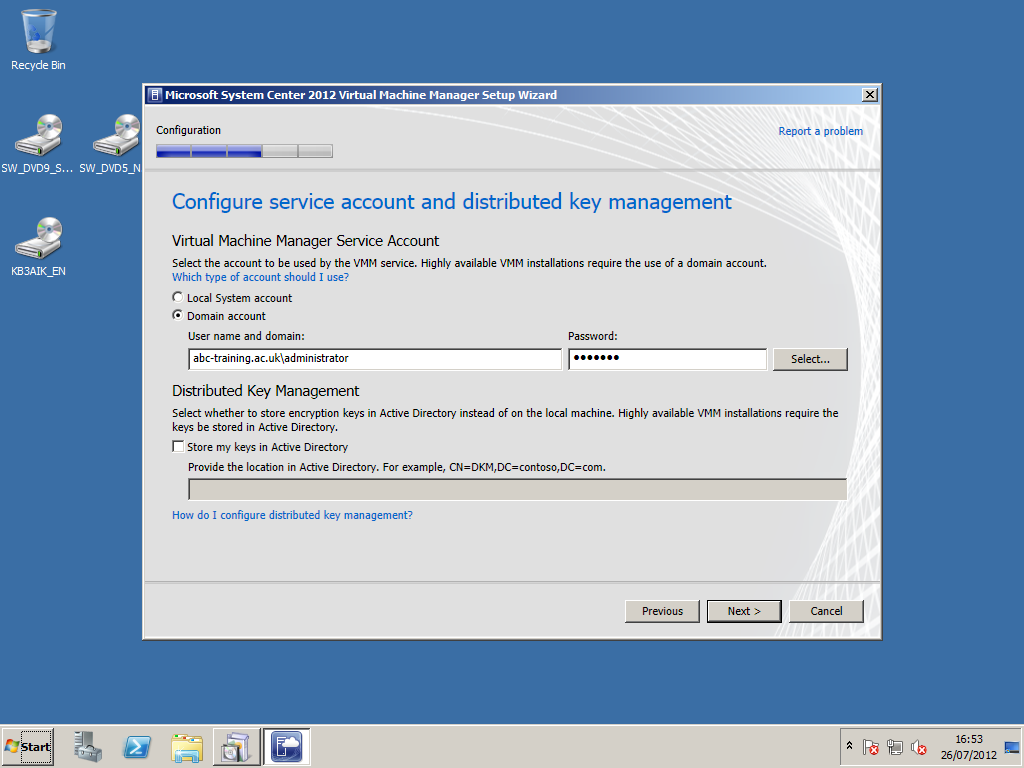Click the 'Configure service account and distributed key management' title

[452, 202]
